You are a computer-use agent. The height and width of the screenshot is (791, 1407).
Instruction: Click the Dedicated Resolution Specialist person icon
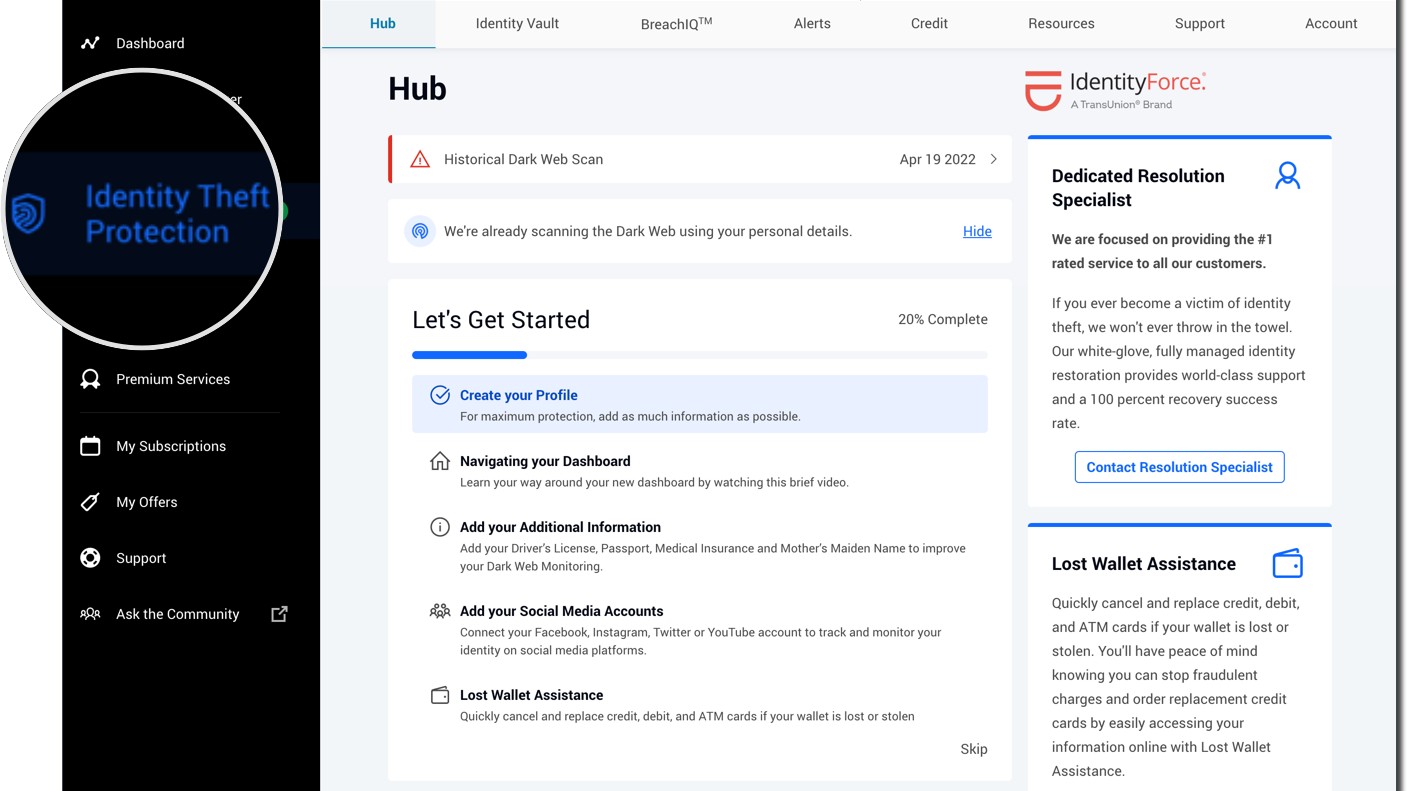(1288, 176)
